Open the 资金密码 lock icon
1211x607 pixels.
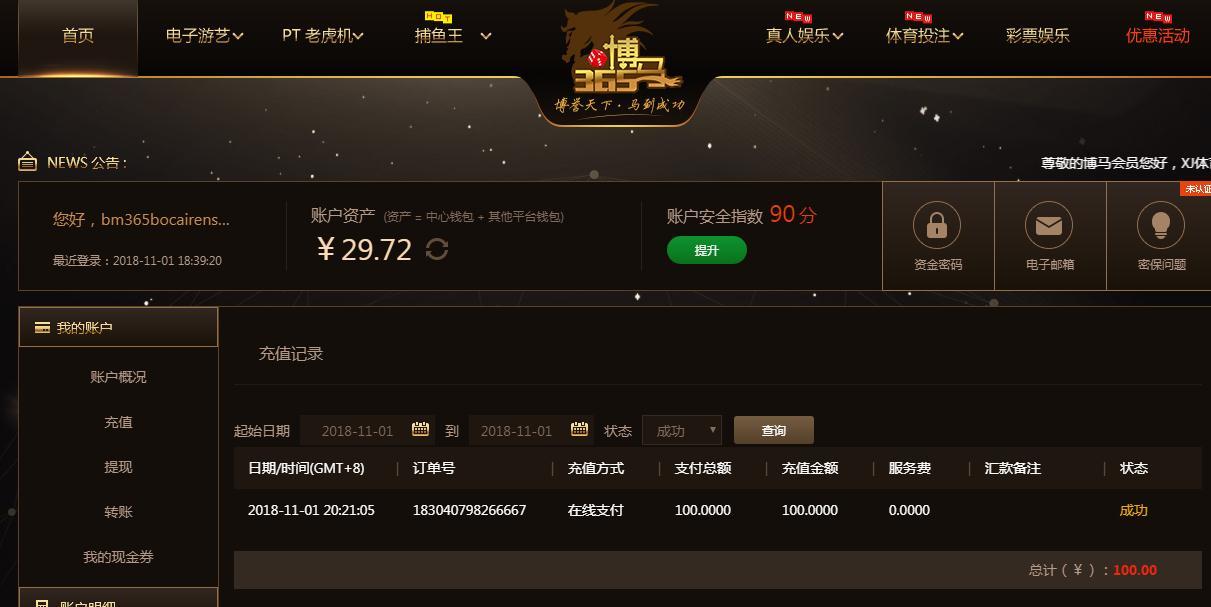pyautogui.click(x=937, y=226)
